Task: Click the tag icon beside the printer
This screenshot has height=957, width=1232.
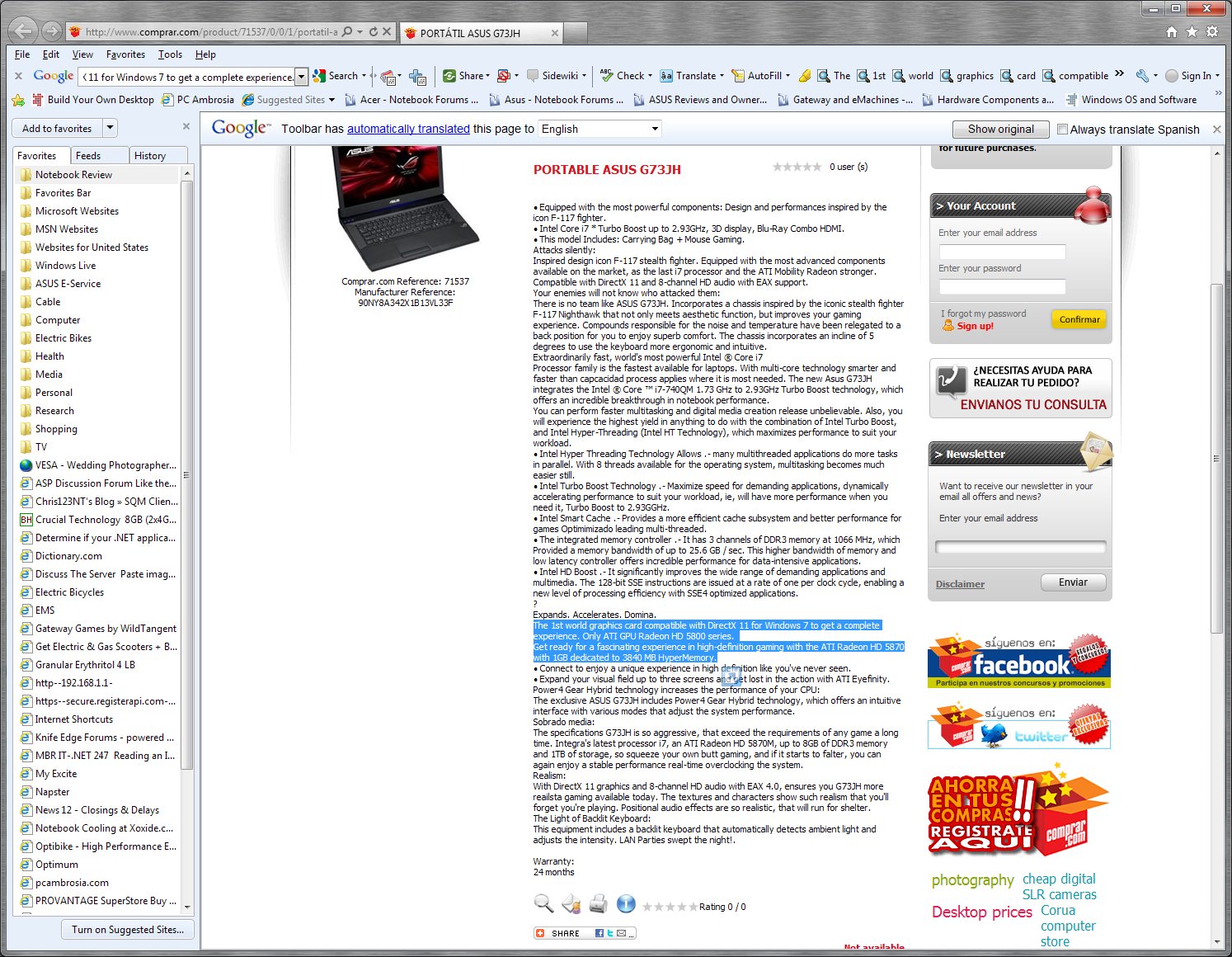Action: tap(571, 905)
